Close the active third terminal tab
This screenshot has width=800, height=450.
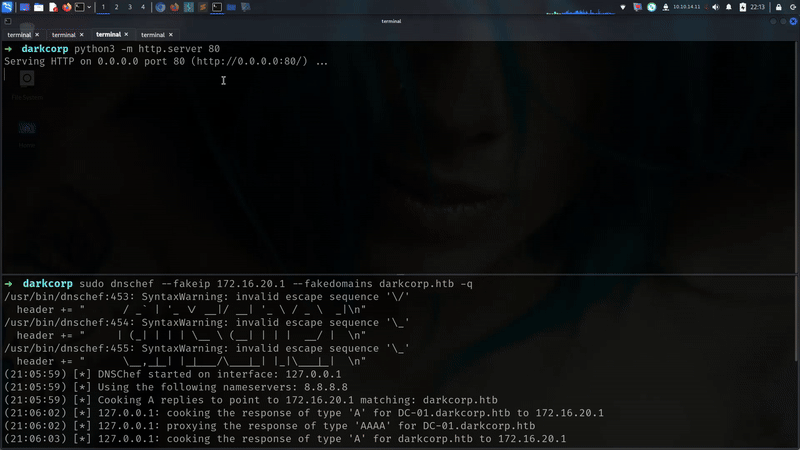pos(125,35)
